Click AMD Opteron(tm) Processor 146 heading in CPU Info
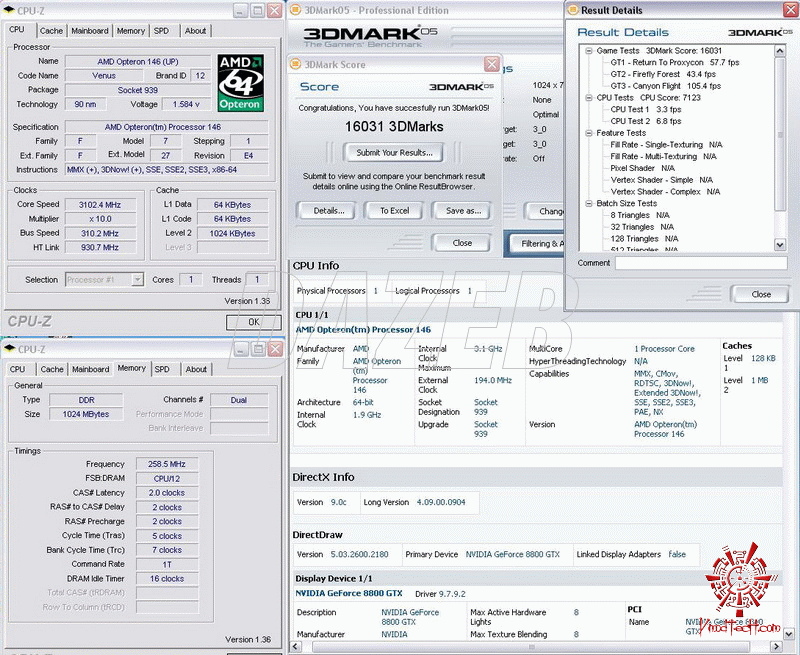This screenshot has width=800, height=655. click(x=363, y=330)
